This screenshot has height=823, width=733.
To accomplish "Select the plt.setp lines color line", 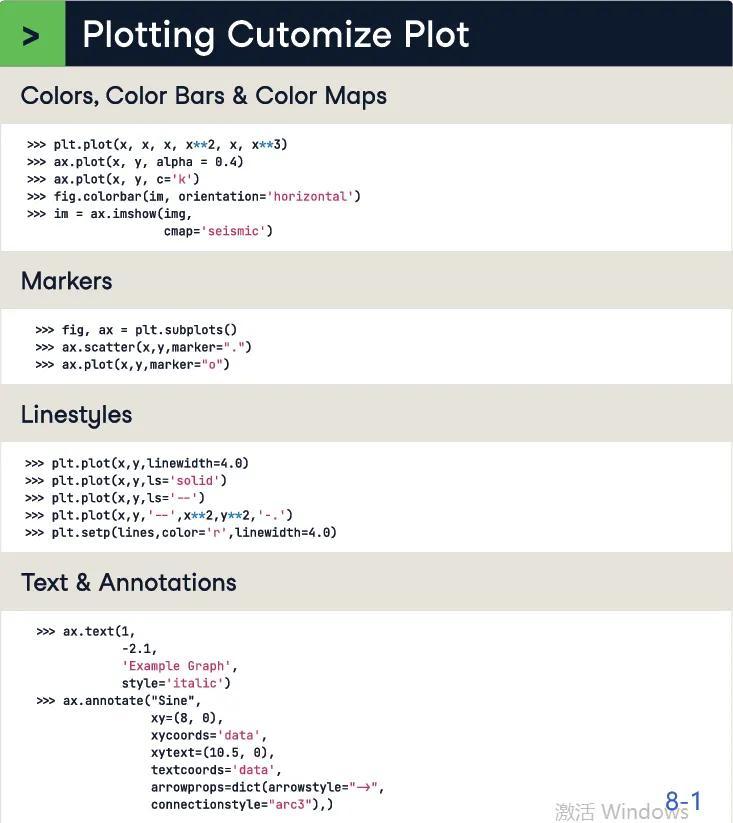I will (x=193, y=533).
